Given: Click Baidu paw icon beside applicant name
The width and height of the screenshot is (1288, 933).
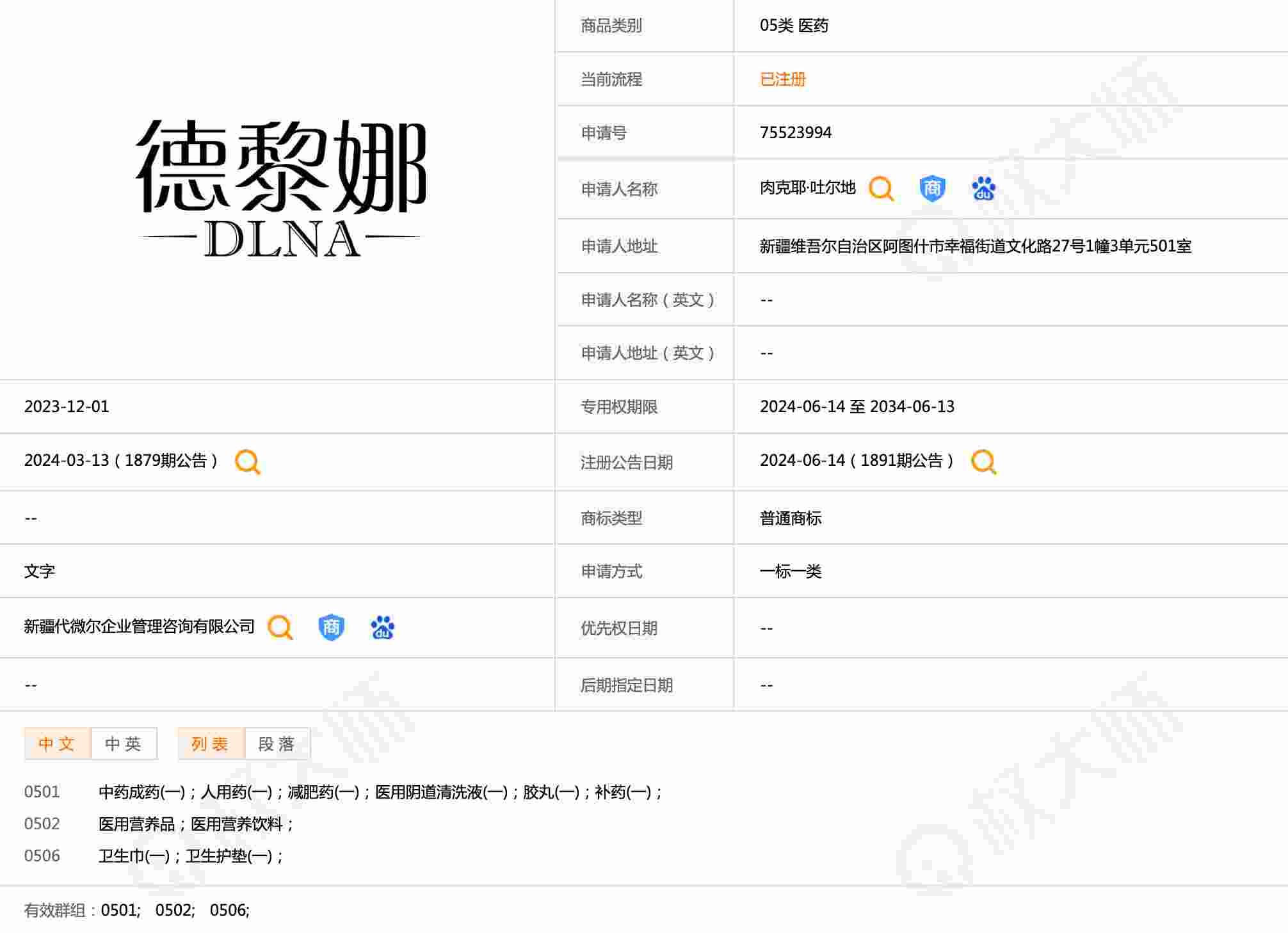Looking at the screenshot, I should 983,189.
